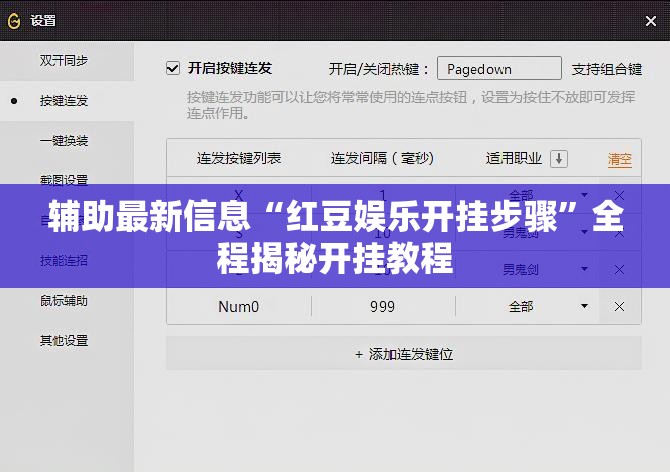Screen dimensions: 670x472
Task: Select the 按键连发 sidebar tab
Action: 64,101
